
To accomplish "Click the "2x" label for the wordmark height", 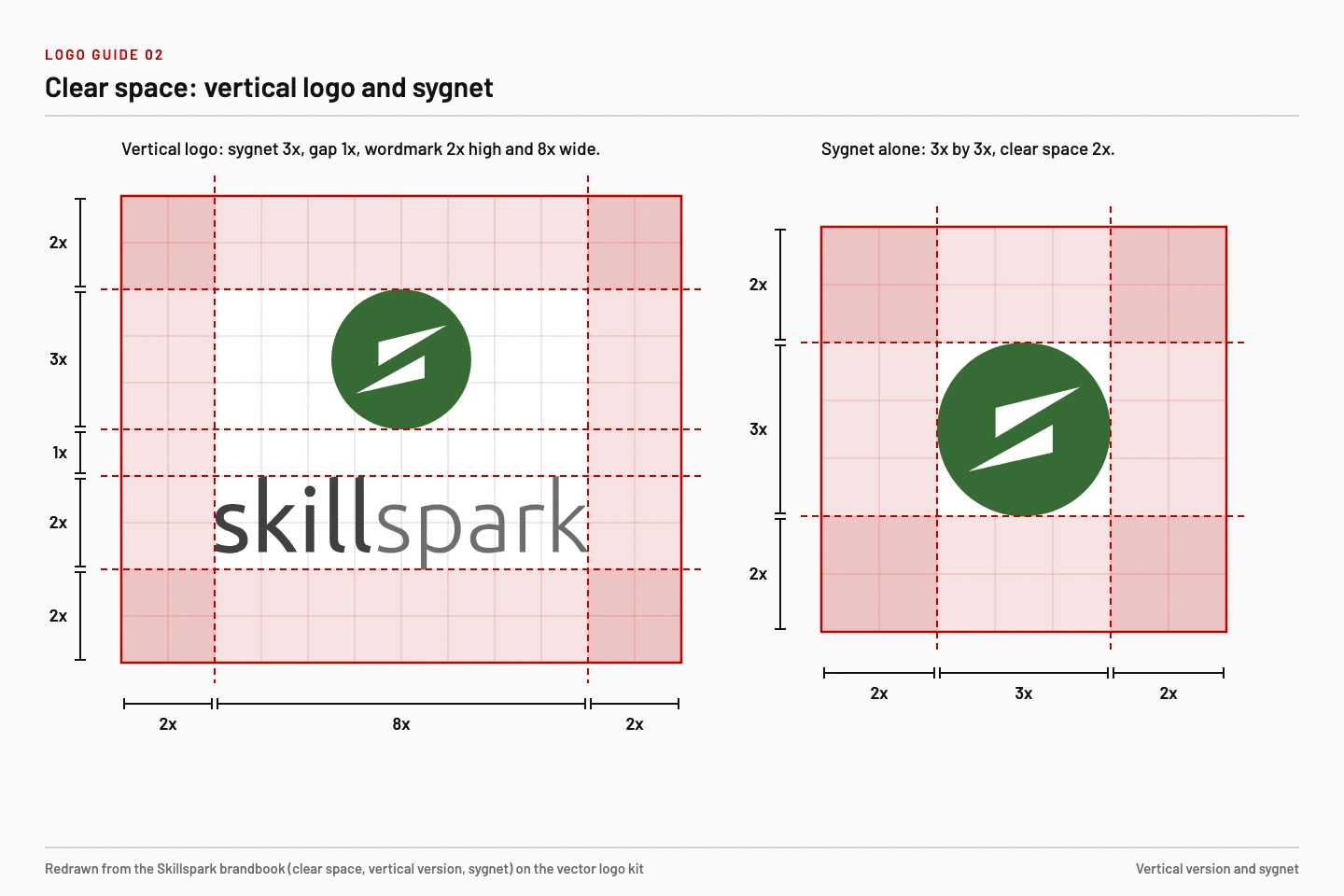I will (59, 523).
